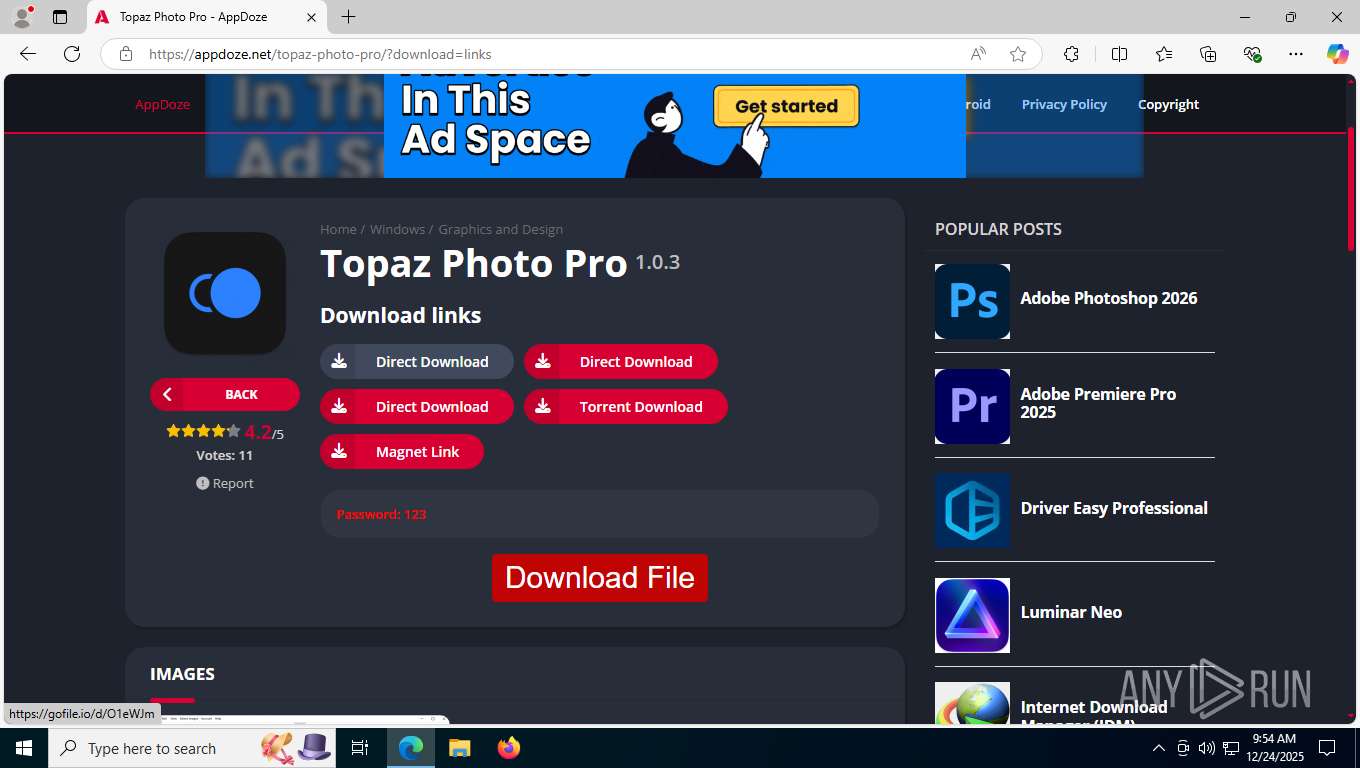Open a new tab with plus

tap(348, 17)
